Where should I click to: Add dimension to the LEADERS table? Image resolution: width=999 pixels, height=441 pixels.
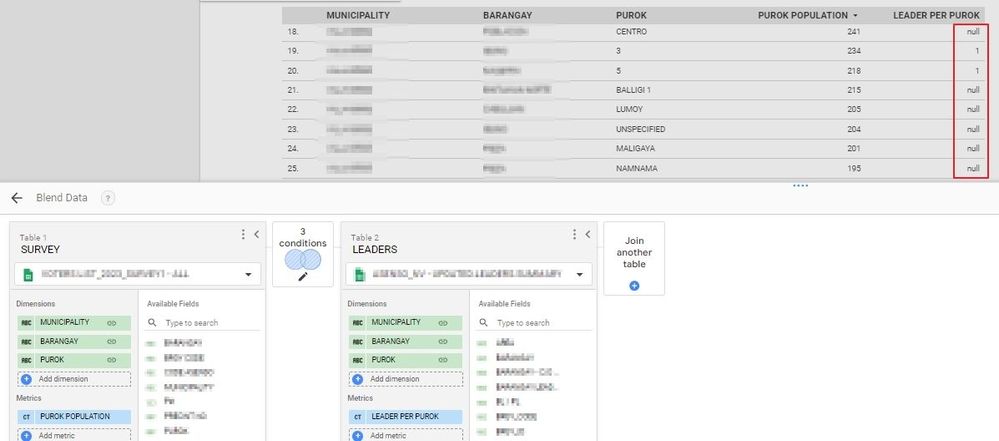tap(405, 379)
